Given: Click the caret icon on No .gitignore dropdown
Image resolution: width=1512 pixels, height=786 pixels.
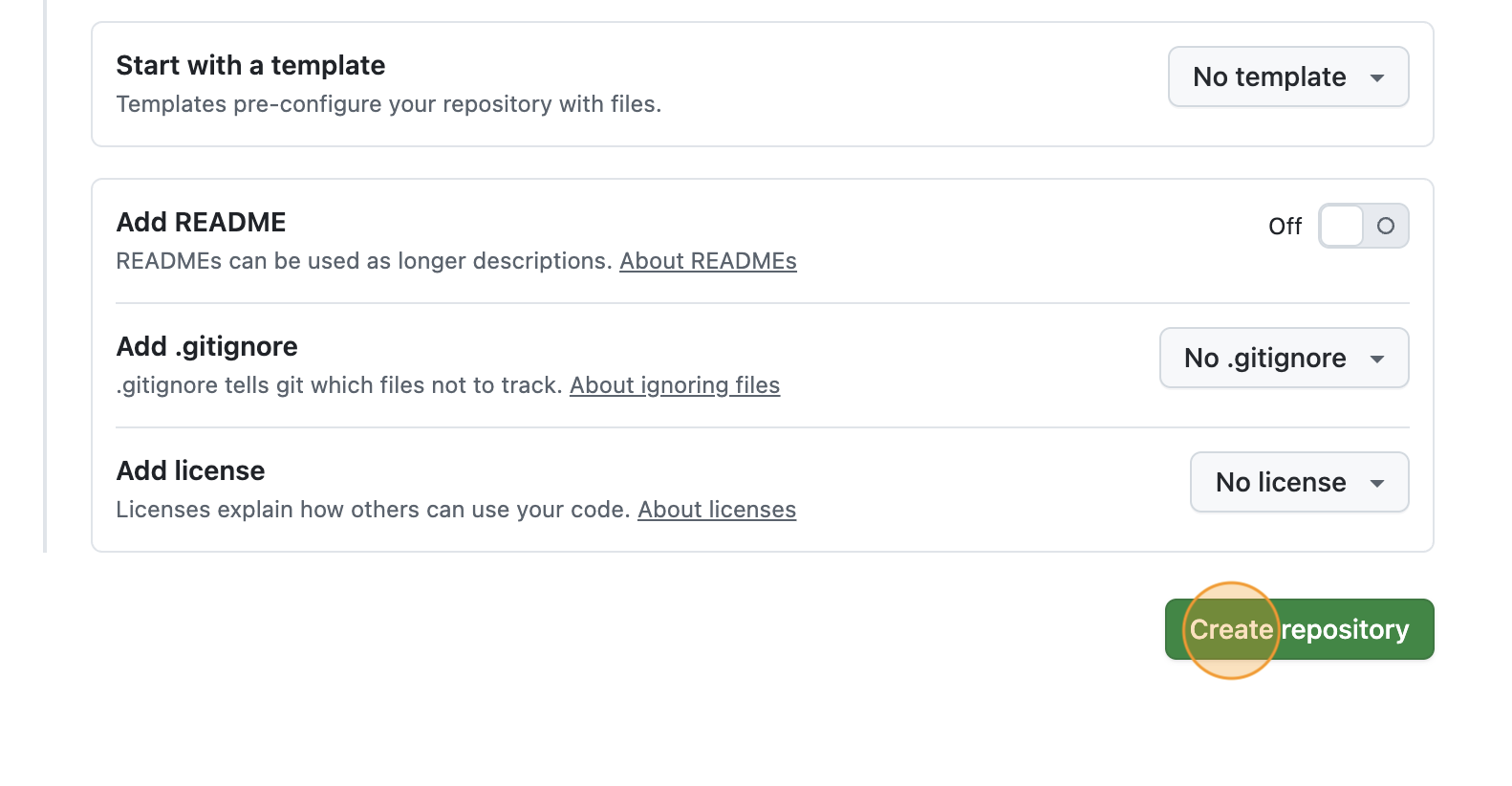Looking at the screenshot, I should [x=1377, y=358].
